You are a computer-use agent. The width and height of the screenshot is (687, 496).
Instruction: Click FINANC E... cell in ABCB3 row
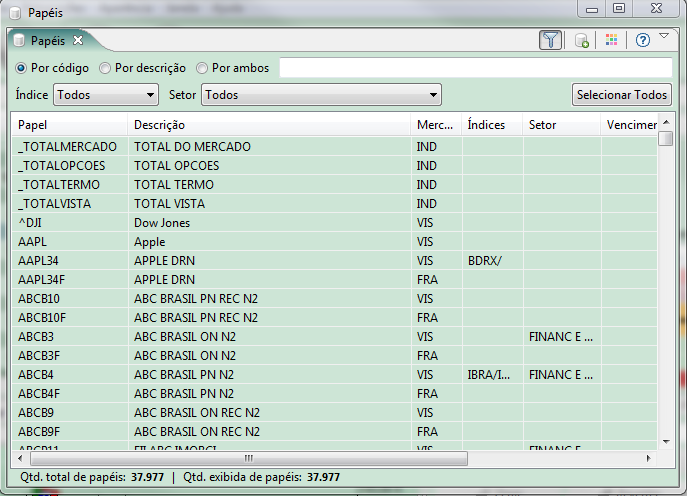point(561,337)
